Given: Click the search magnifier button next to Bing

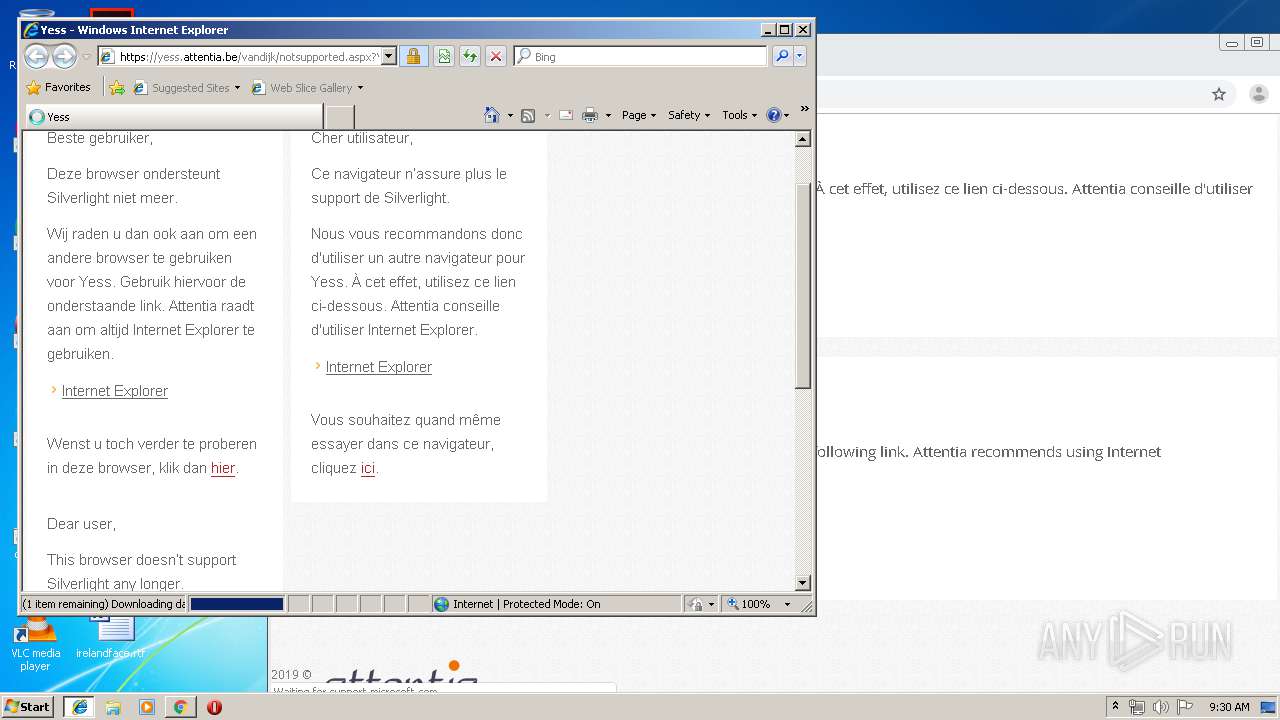Looking at the screenshot, I should 782,56.
